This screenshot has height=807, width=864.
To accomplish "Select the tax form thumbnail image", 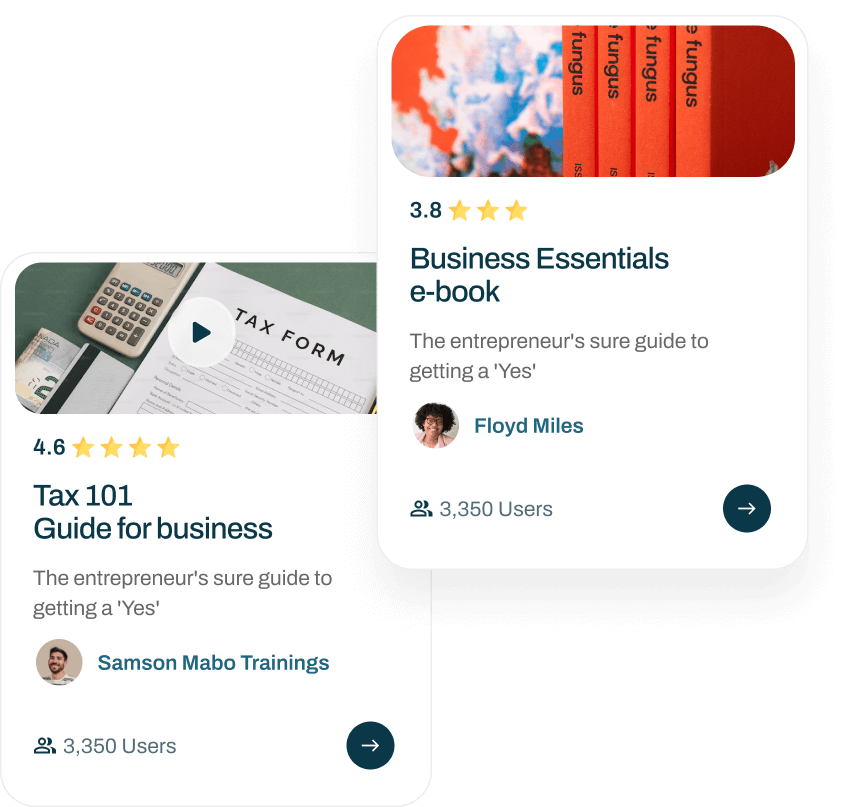I will [x=196, y=338].
